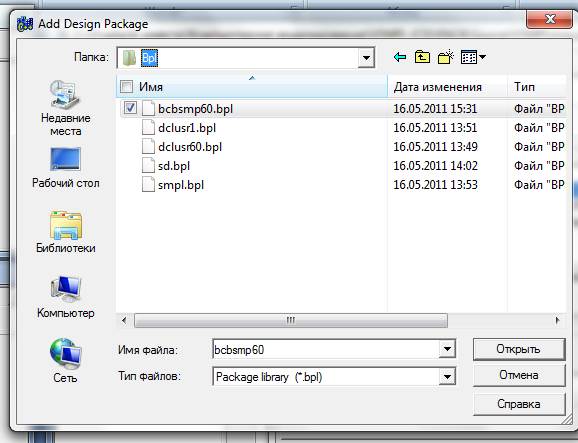Open Недавние места in the sidebar

[66, 108]
